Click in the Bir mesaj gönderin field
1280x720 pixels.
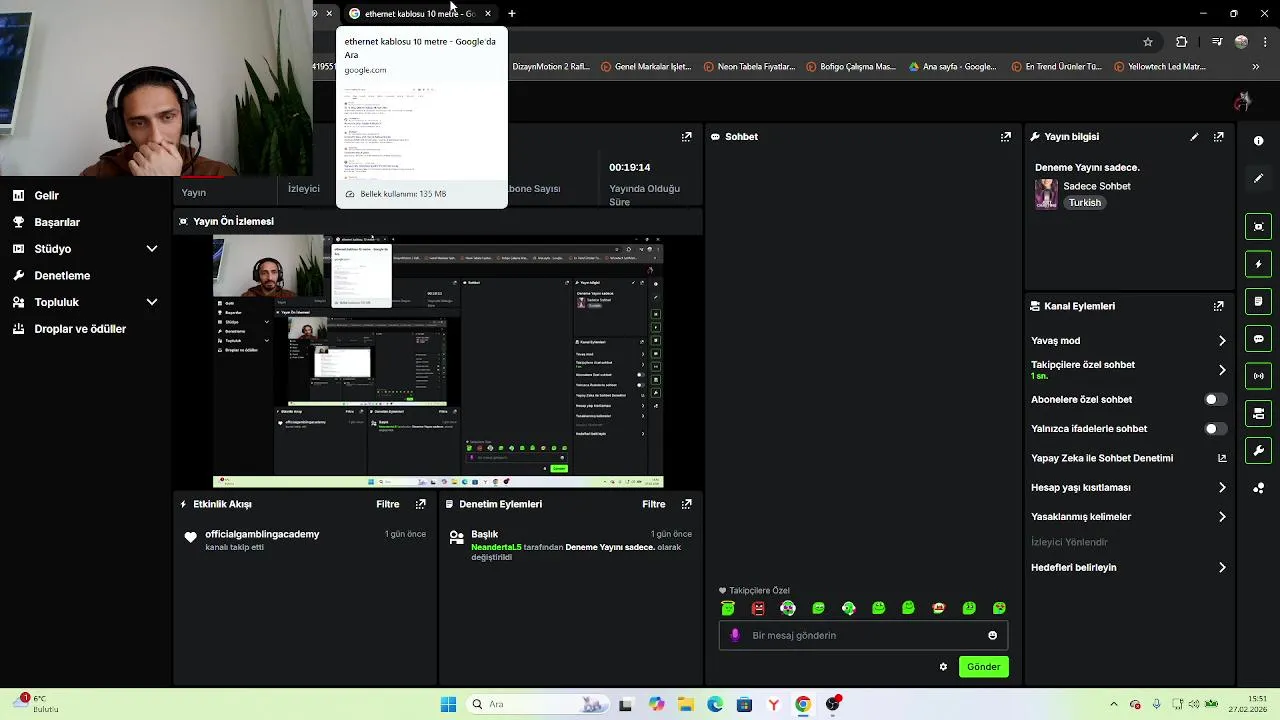[x=863, y=635]
